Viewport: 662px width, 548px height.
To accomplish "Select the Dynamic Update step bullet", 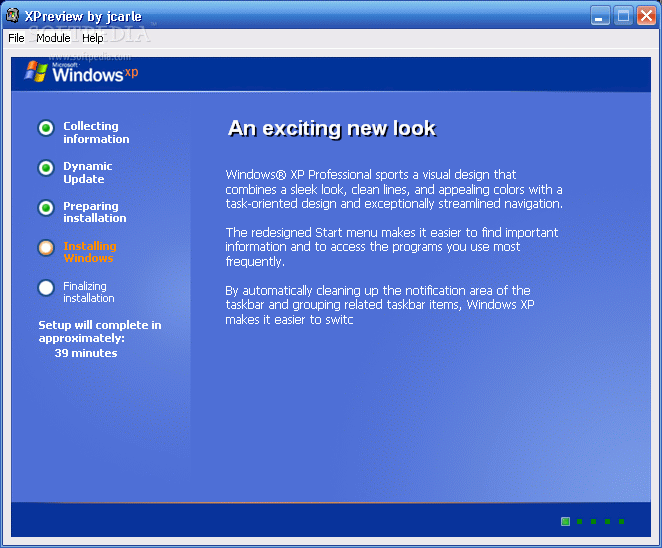I will click(46, 168).
